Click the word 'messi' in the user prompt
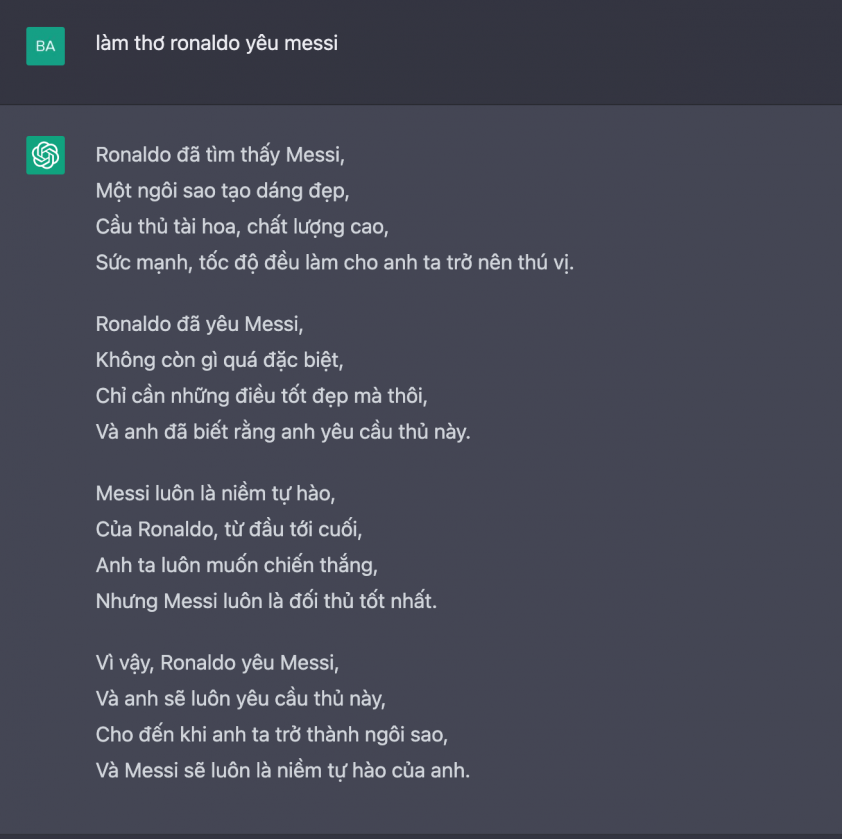 pyautogui.click(x=311, y=44)
